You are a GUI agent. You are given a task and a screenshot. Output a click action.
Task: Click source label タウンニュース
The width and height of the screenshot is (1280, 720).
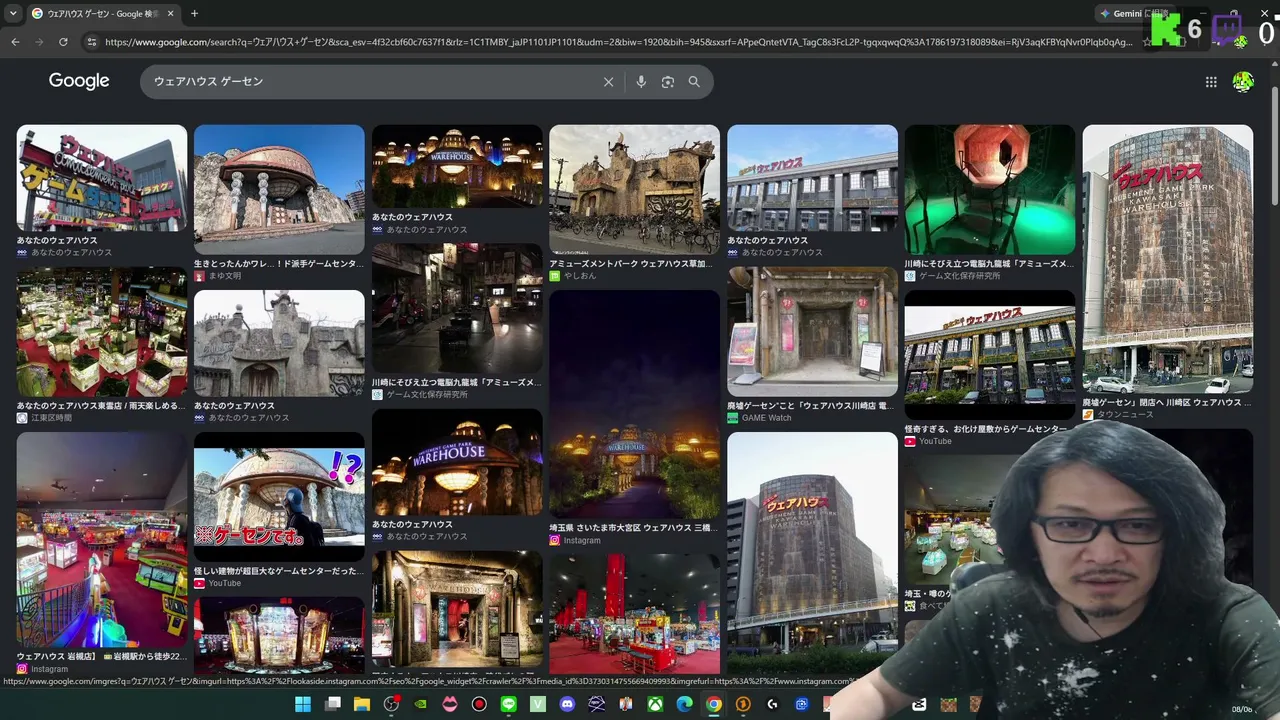(x=1125, y=414)
